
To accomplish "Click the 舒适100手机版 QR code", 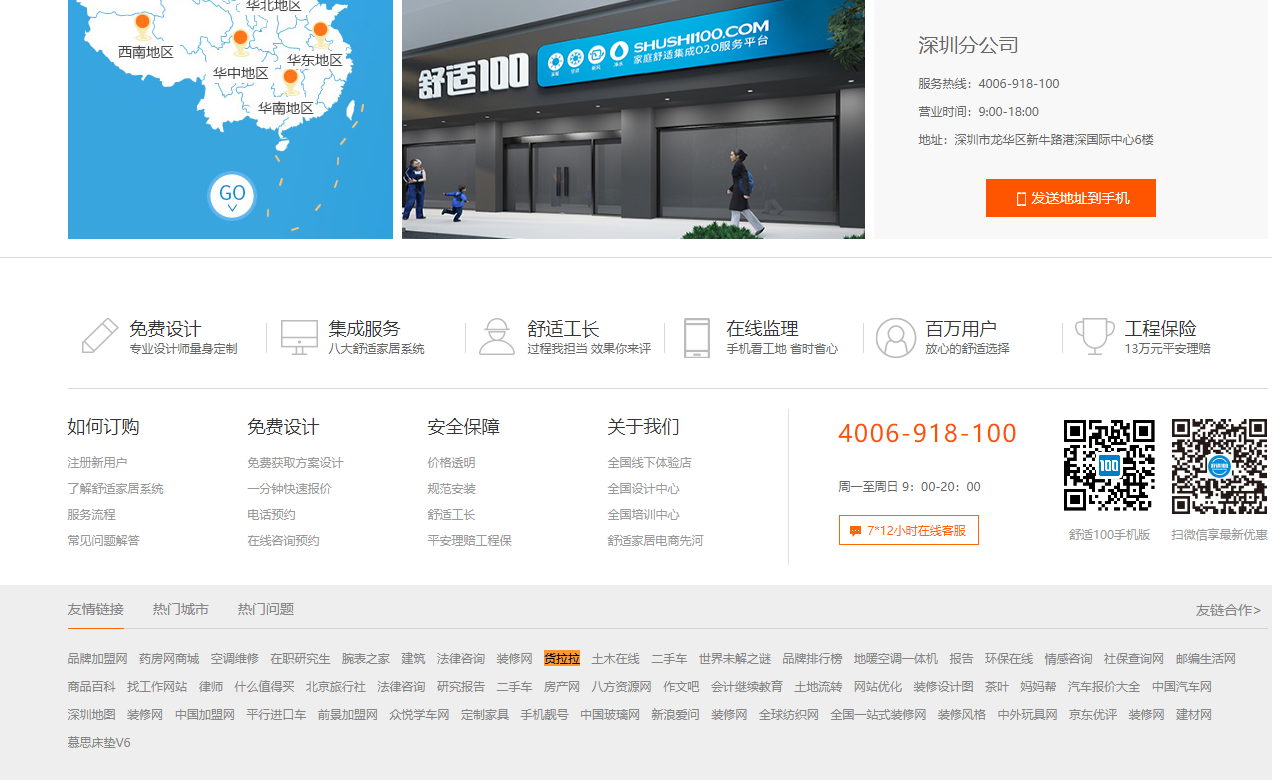I will coord(1109,466).
